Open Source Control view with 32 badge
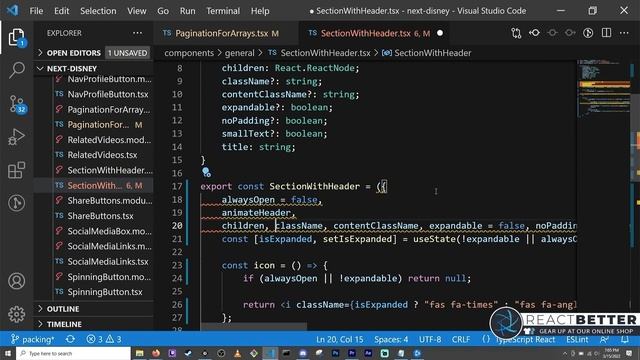Viewport: 640px width, 360px height. pyautogui.click(x=17, y=104)
